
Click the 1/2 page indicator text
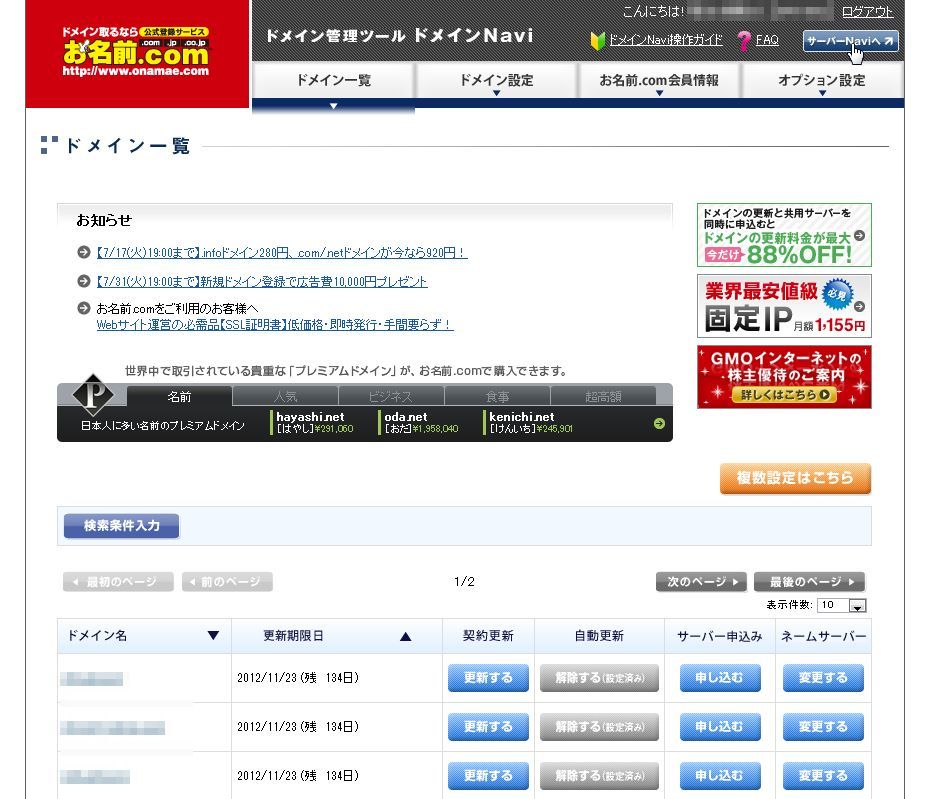pos(464,582)
